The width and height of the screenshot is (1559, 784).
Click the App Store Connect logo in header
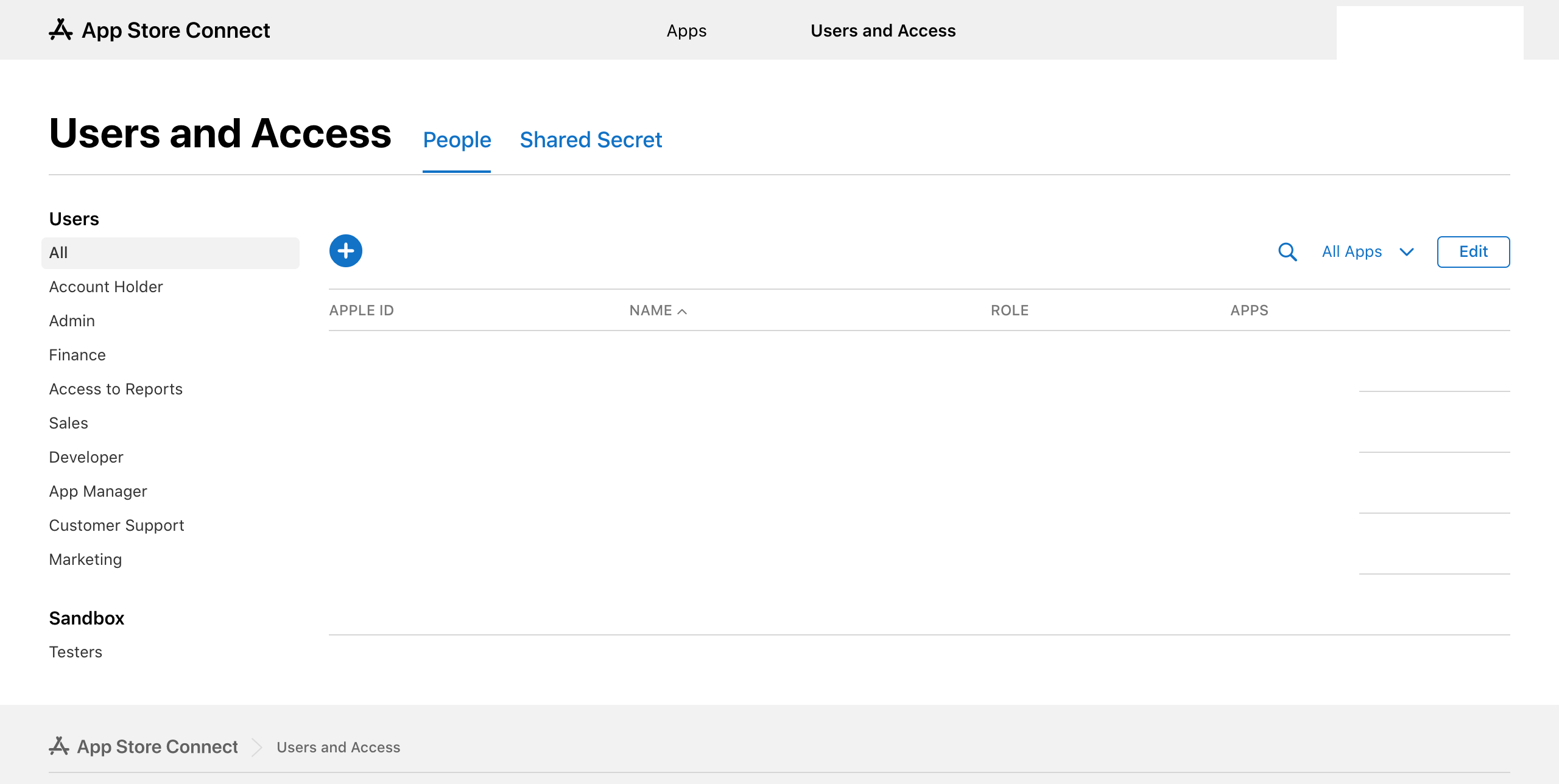[60, 30]
